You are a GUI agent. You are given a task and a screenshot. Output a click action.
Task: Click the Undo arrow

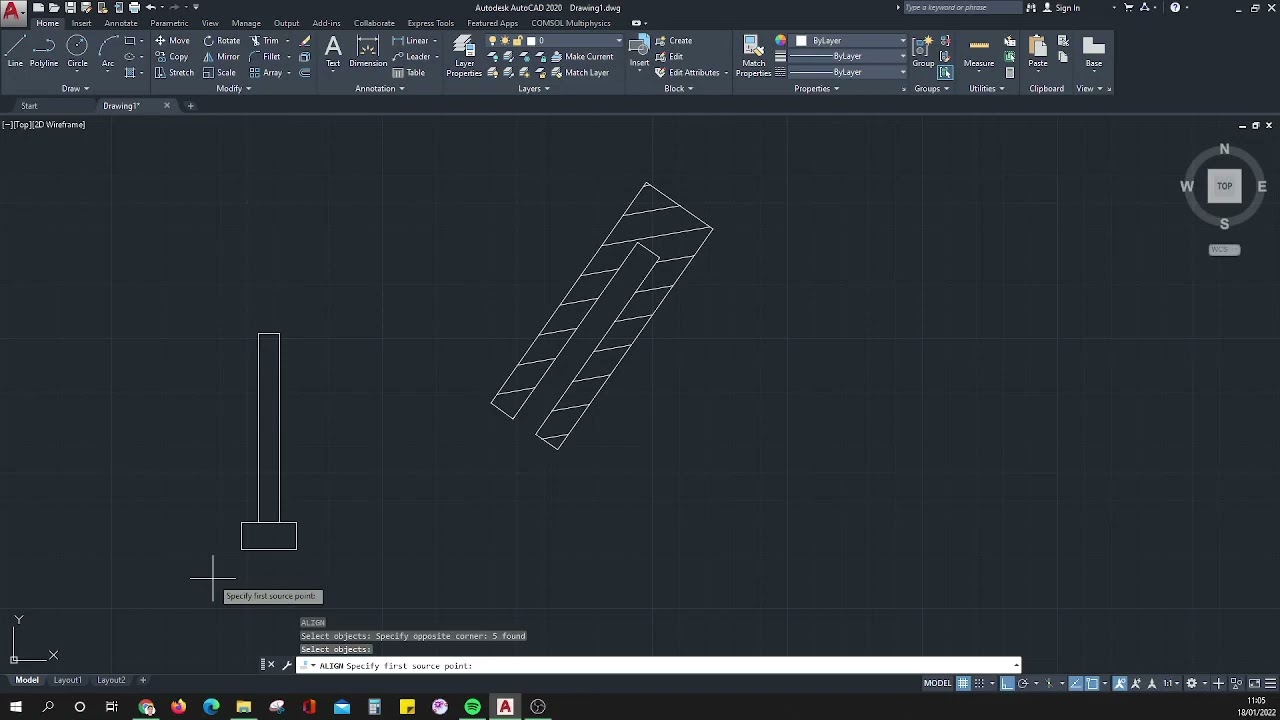pyautogui.click(x=150, y=7)
